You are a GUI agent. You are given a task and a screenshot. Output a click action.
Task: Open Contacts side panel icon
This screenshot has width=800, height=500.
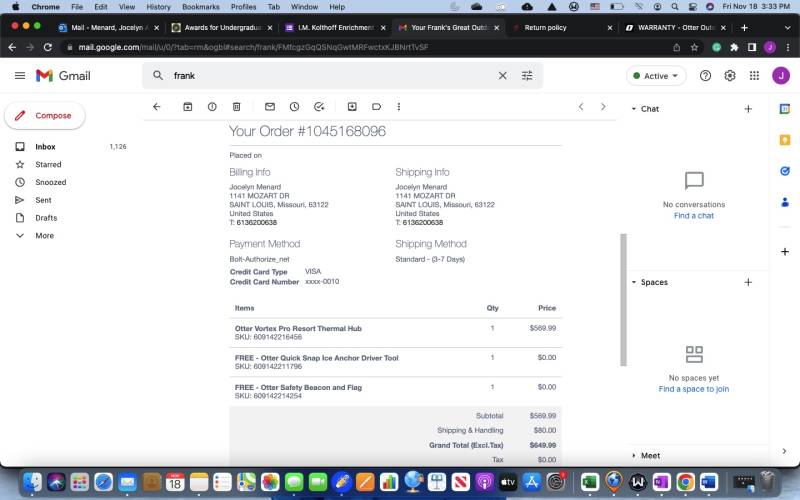point(785,203)
